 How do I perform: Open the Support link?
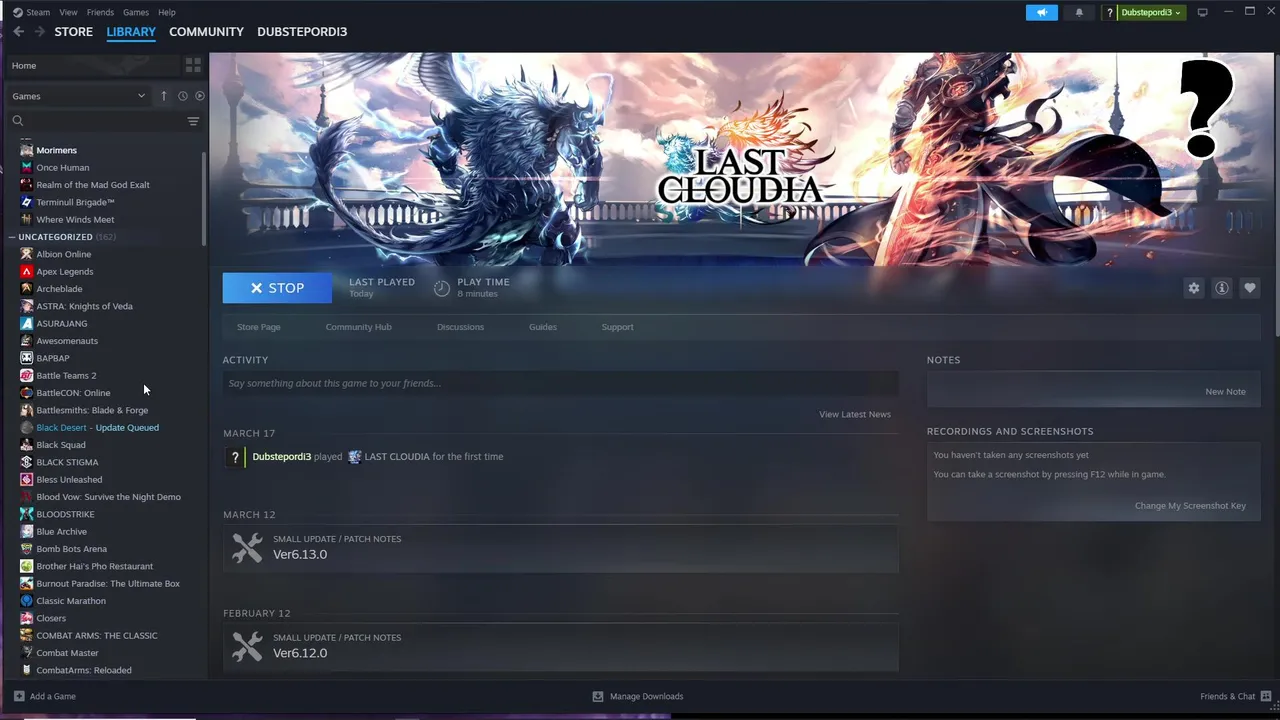617,327
